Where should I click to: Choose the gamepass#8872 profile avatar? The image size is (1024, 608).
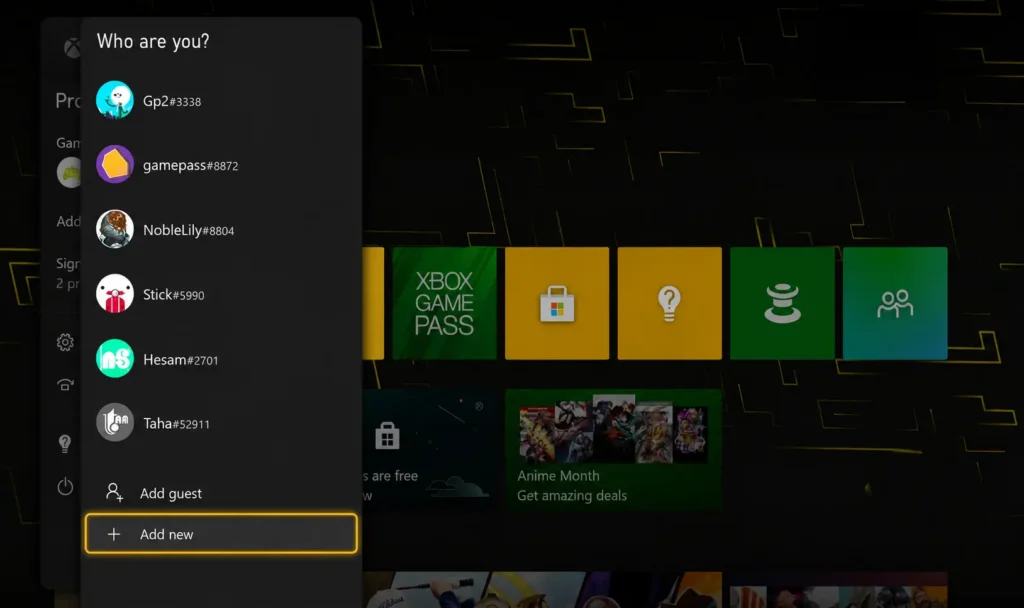tap(115, 165)
